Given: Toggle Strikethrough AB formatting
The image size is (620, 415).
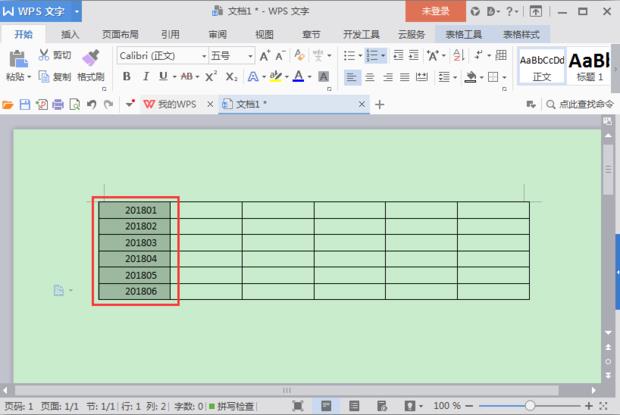Looking at the screenshot, I should (x=187, y=76).
